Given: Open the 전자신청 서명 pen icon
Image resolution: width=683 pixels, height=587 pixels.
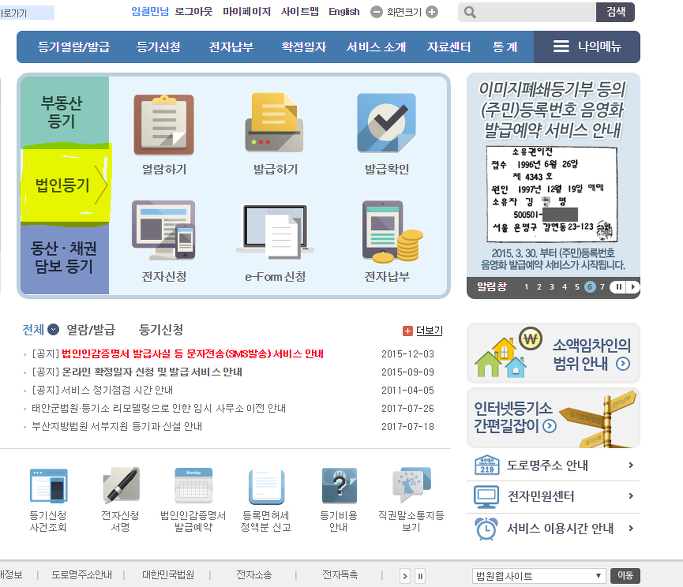Looking at the screenshot, I should (121, 485).
